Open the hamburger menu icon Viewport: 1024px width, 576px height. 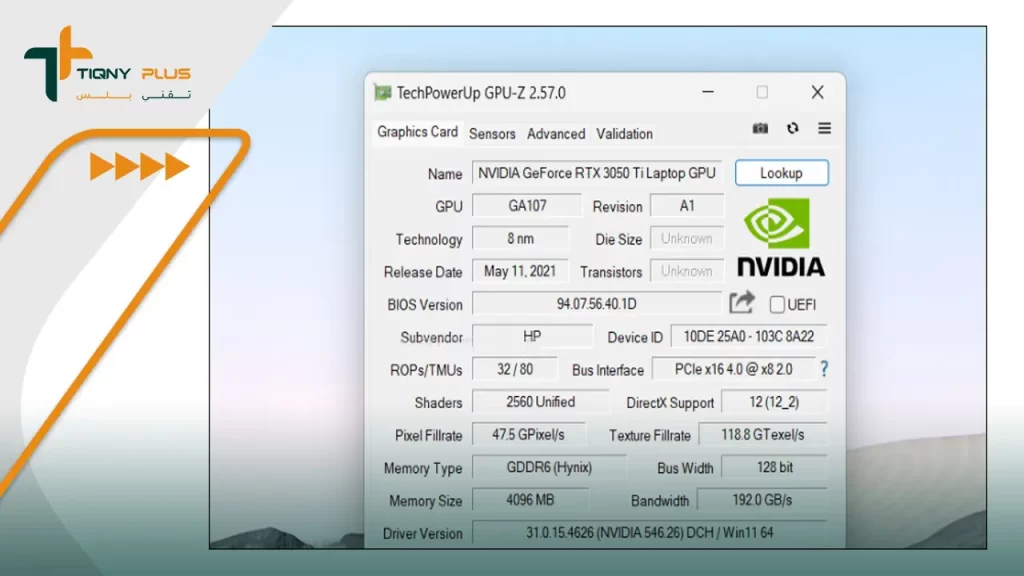[824, 129]
